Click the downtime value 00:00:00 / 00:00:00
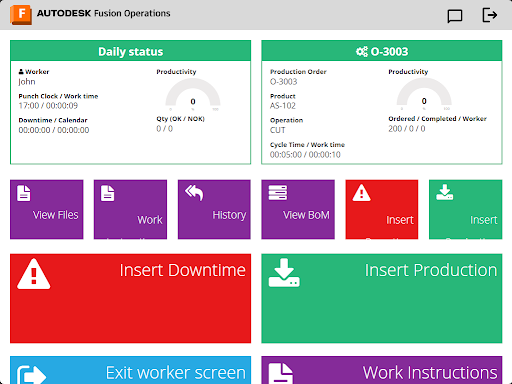Image resolution: width=512 pixels, height=384 pixels. [54, 130]
